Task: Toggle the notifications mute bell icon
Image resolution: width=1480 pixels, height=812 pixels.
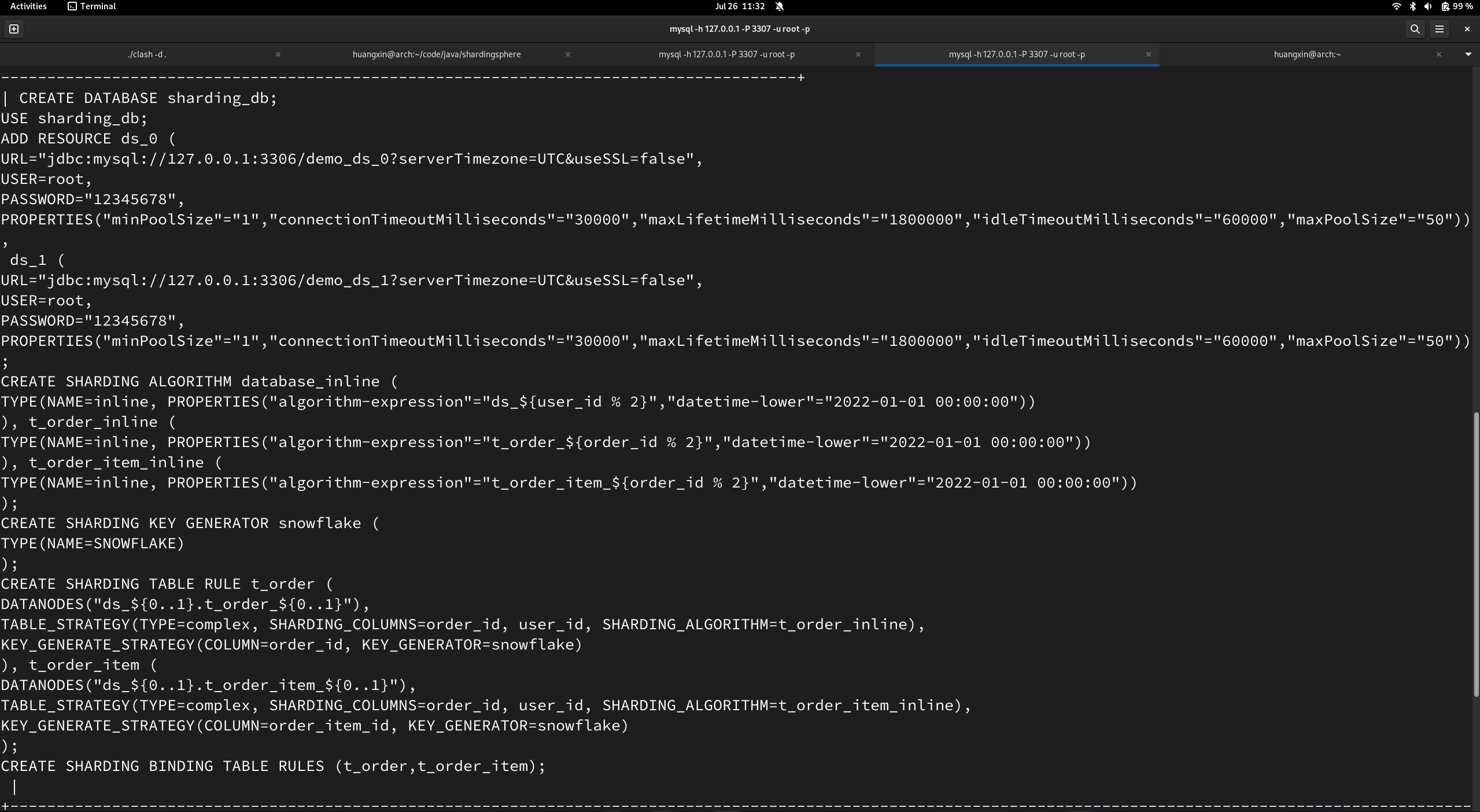Action: (779, 6)
